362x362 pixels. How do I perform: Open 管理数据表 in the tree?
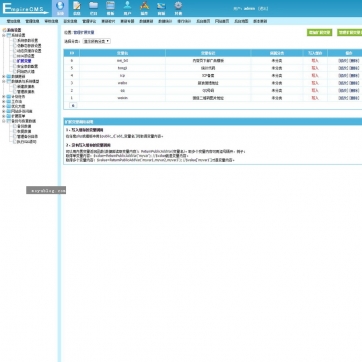pyautogui.click(x=26, y=91)
